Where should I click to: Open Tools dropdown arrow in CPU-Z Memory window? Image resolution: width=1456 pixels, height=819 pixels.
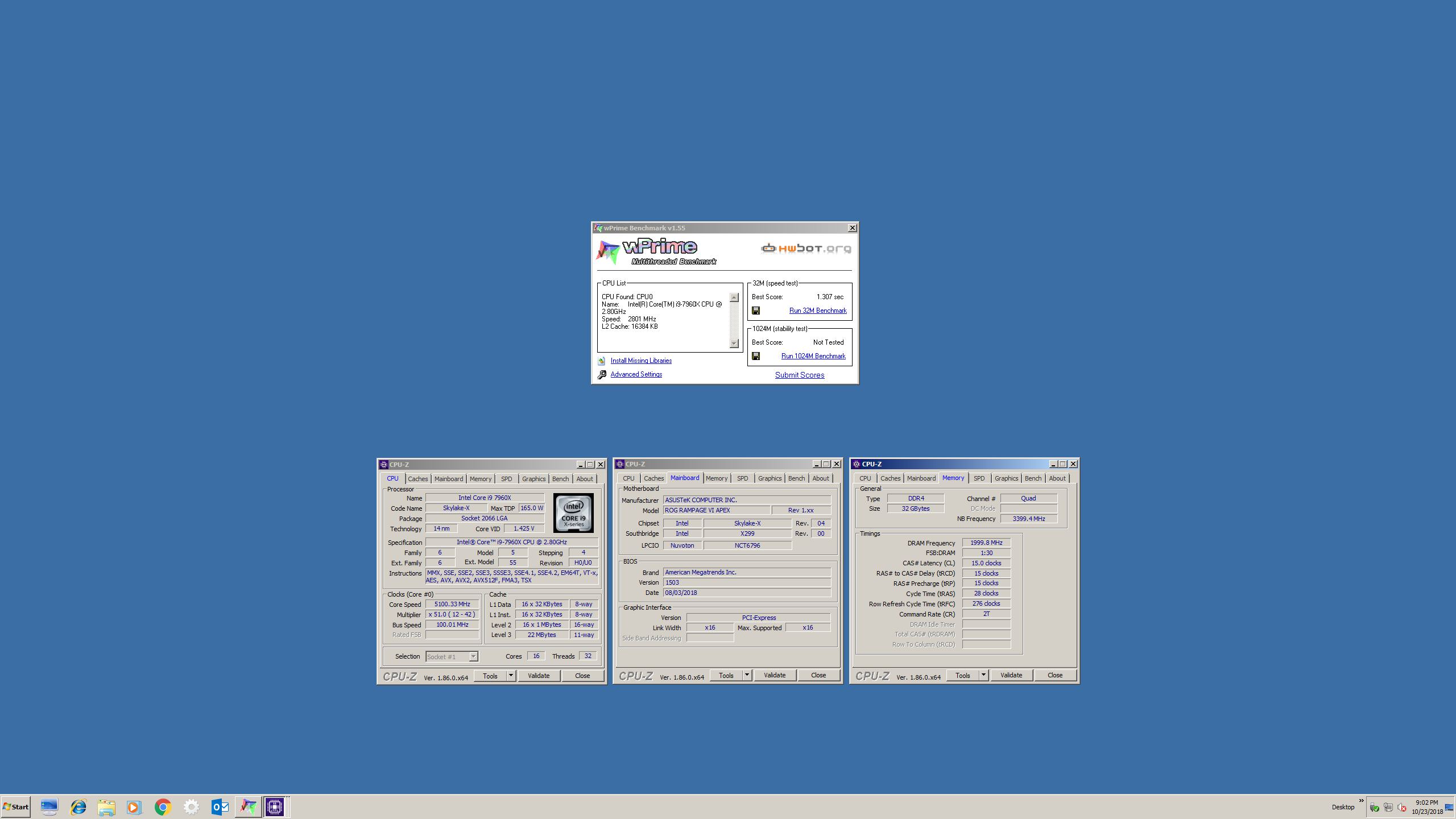coord(983,675)
